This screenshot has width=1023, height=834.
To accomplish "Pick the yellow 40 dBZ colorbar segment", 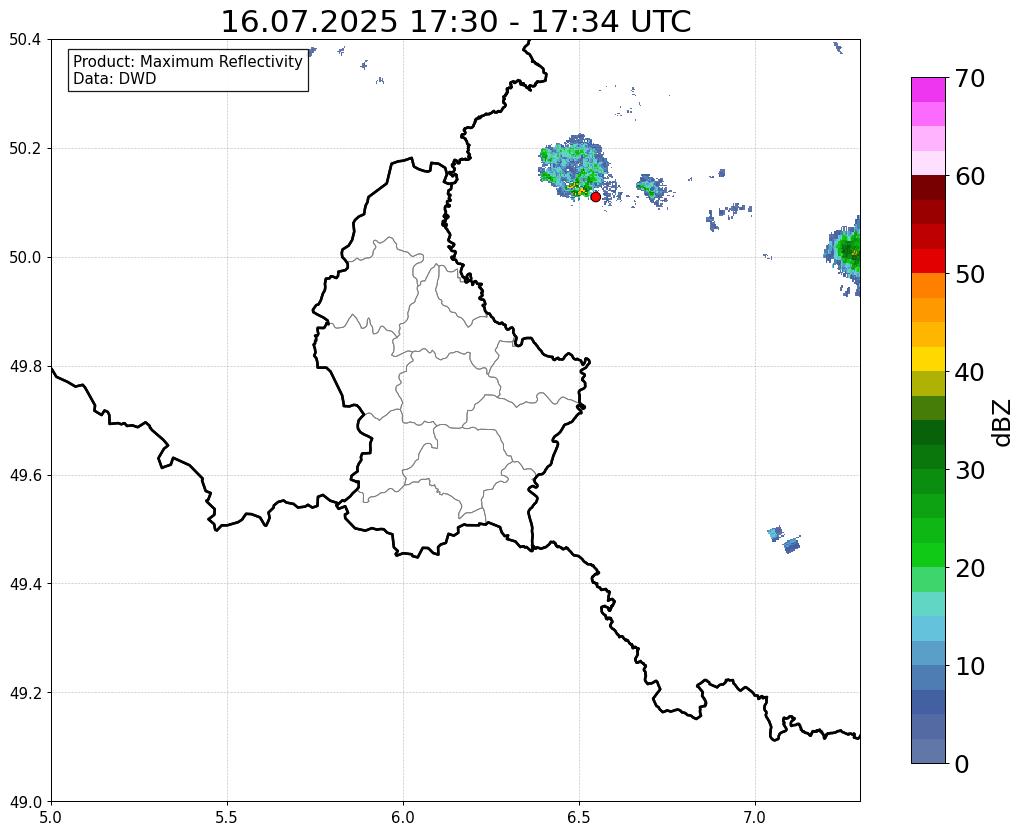I will tap(928, 359).
